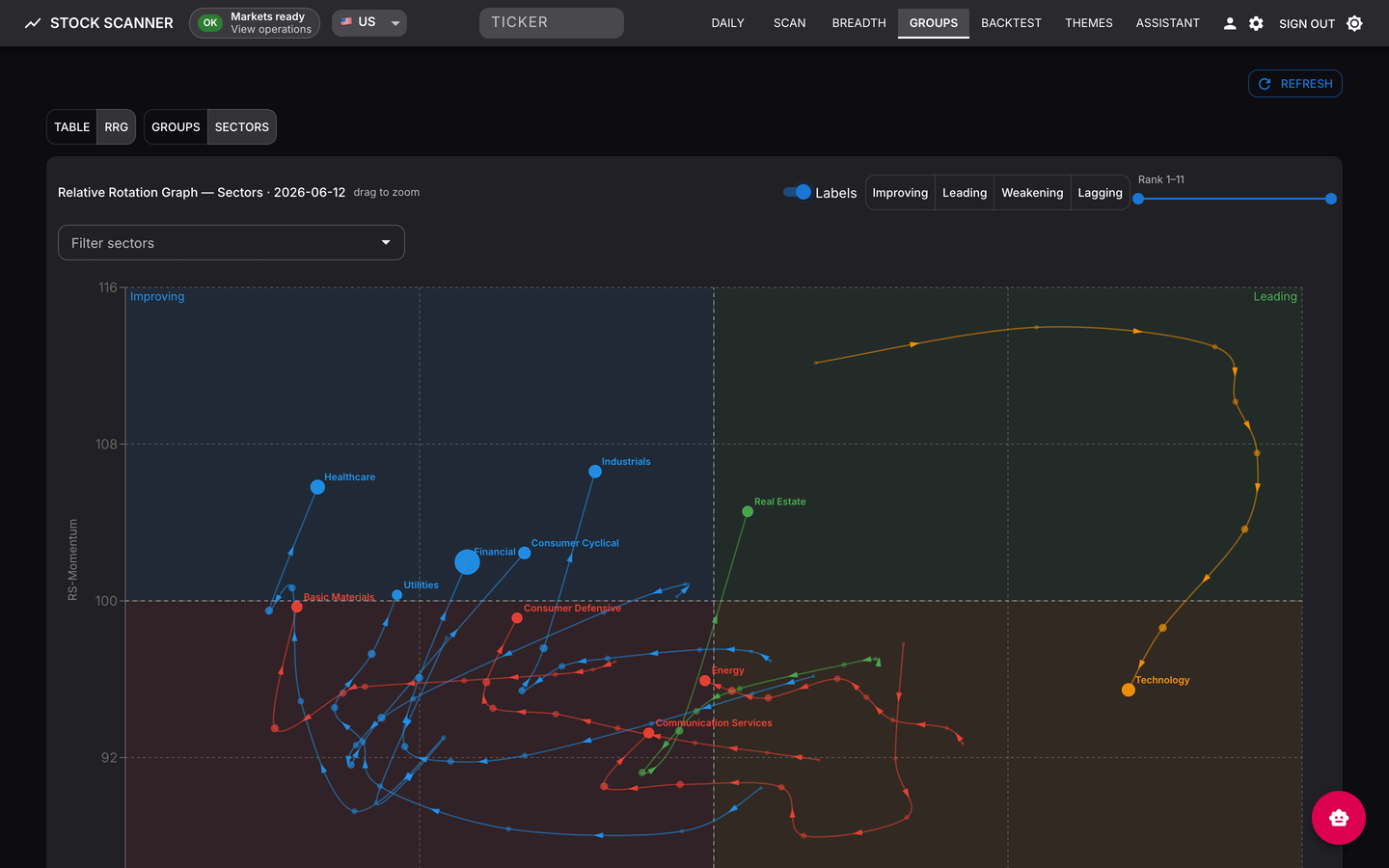Toggle the Leading quadrant filter
The width and height of the screenshot is (1389, 868).
(965, 193)
